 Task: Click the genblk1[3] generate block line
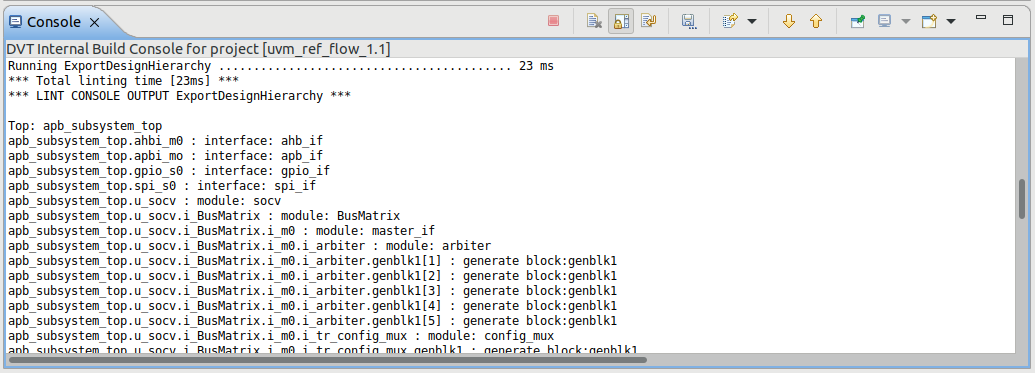coord(313,291)
